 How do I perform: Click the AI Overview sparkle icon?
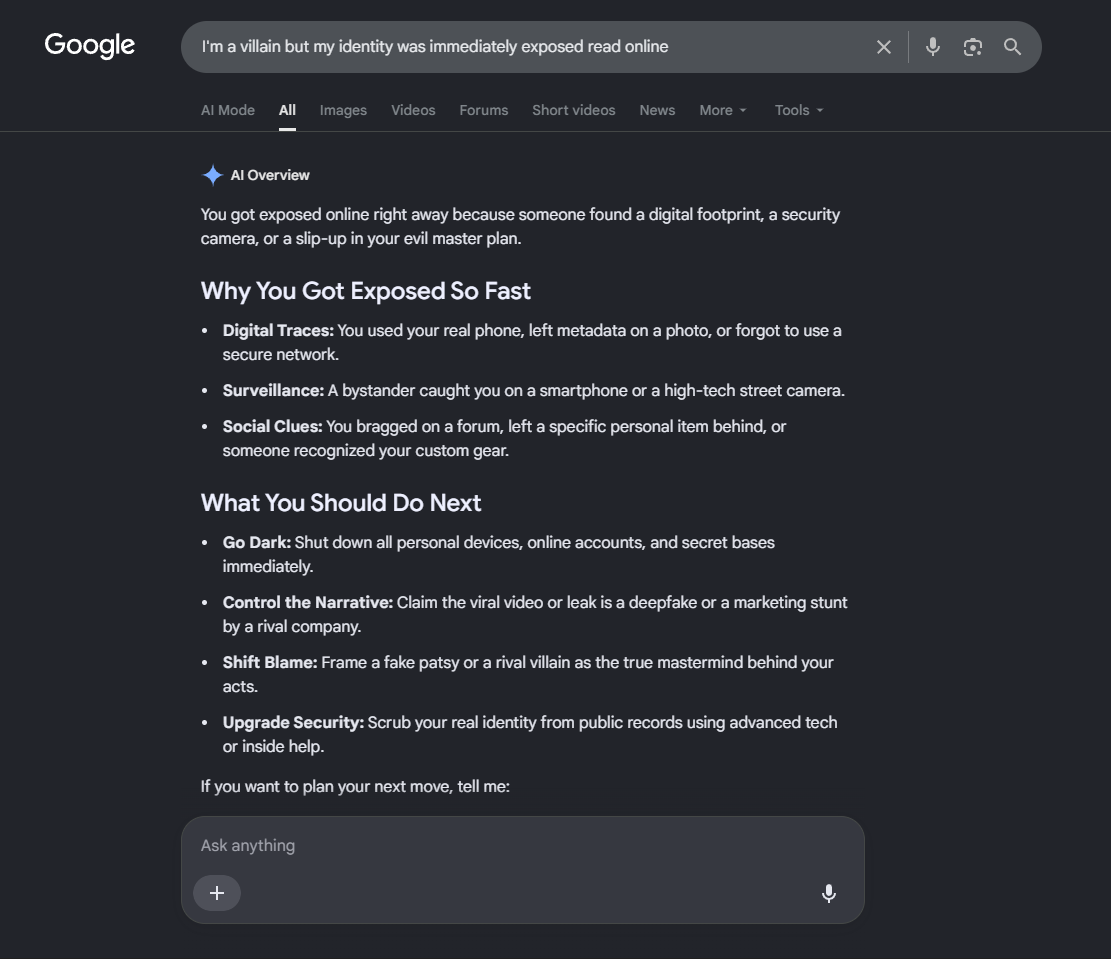click(212, 175)
